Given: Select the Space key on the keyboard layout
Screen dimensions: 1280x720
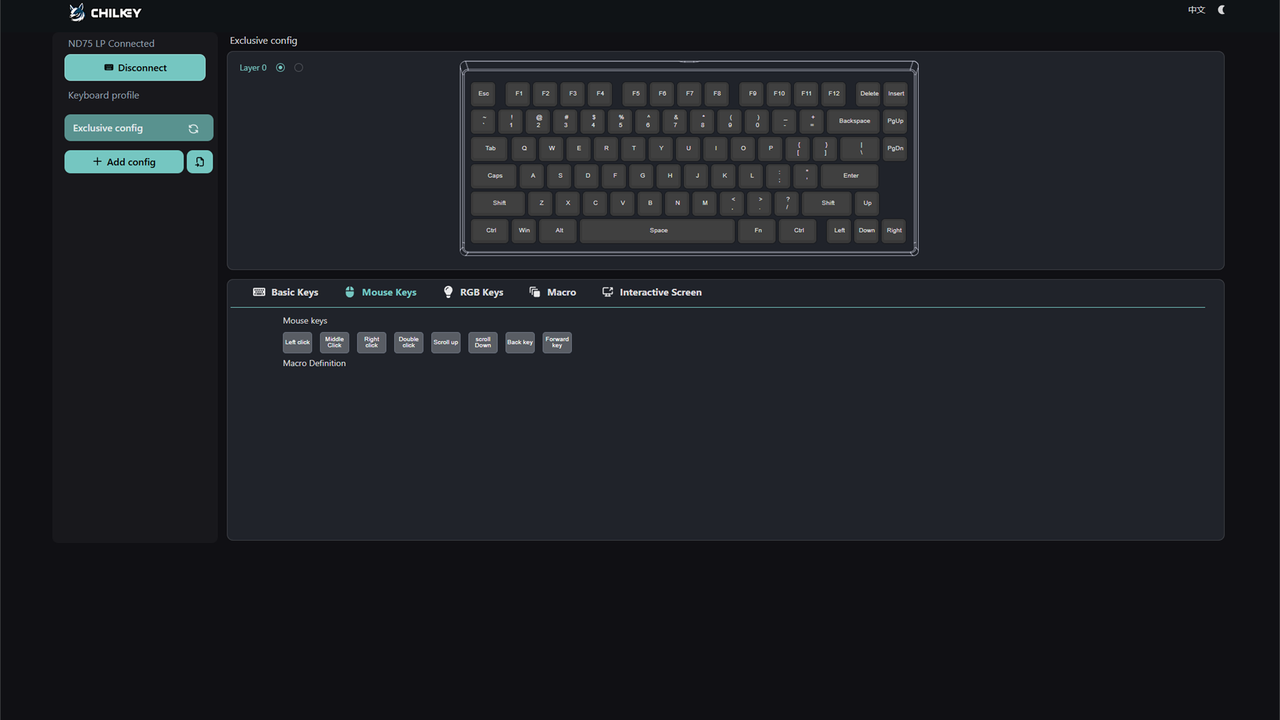Looking at the screenshot, I should 658,231.
